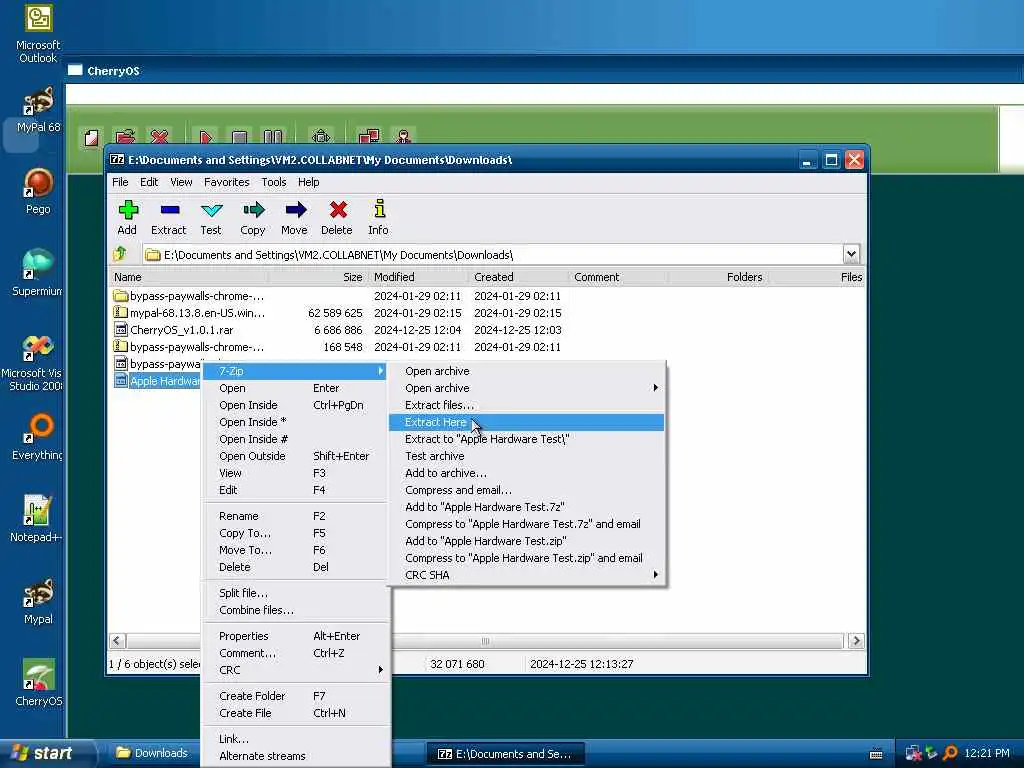Choose Create Folder
The image size is (1024, 768).
tap(295, 697)
